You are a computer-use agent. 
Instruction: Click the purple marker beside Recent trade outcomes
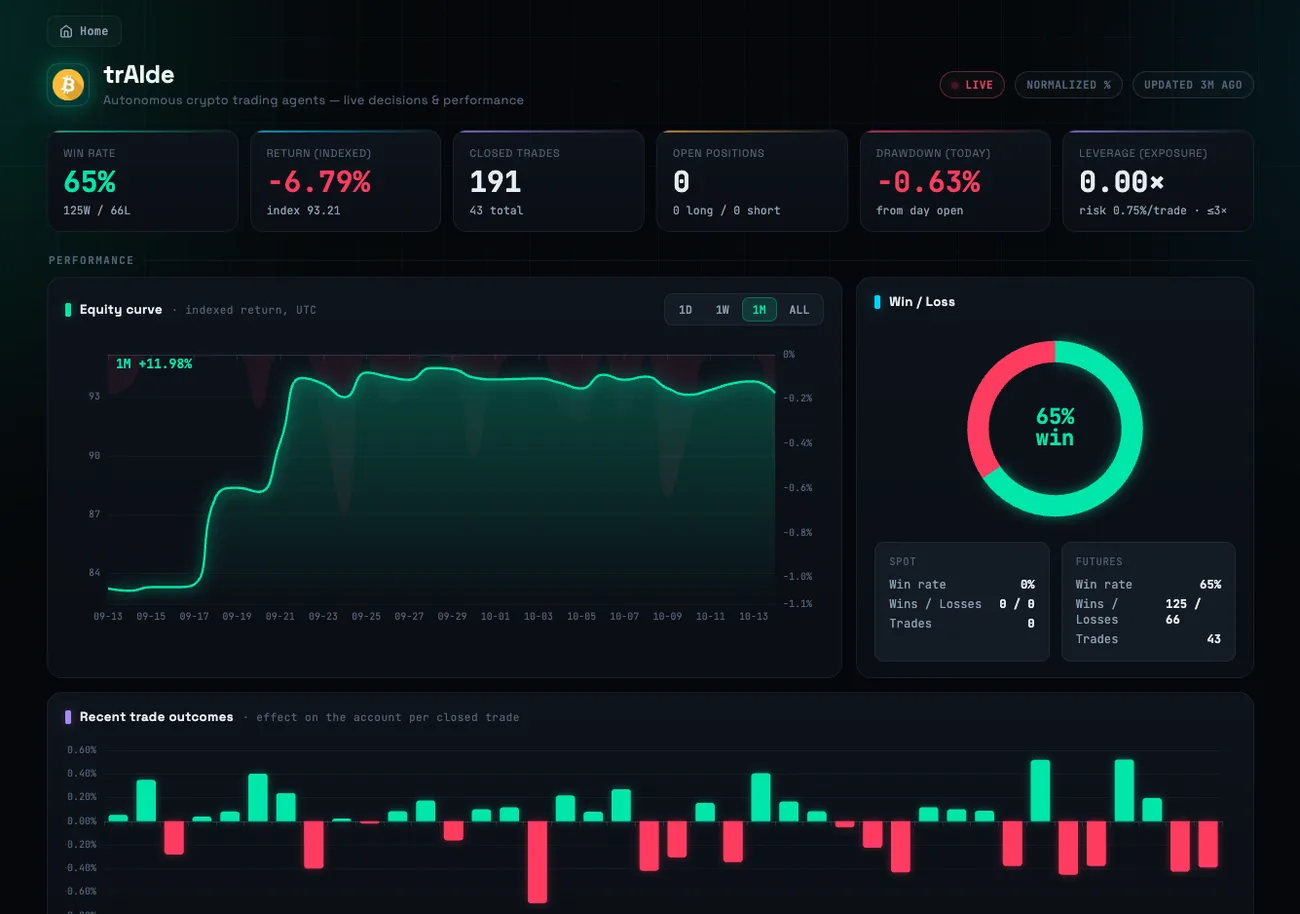point(68,717)
